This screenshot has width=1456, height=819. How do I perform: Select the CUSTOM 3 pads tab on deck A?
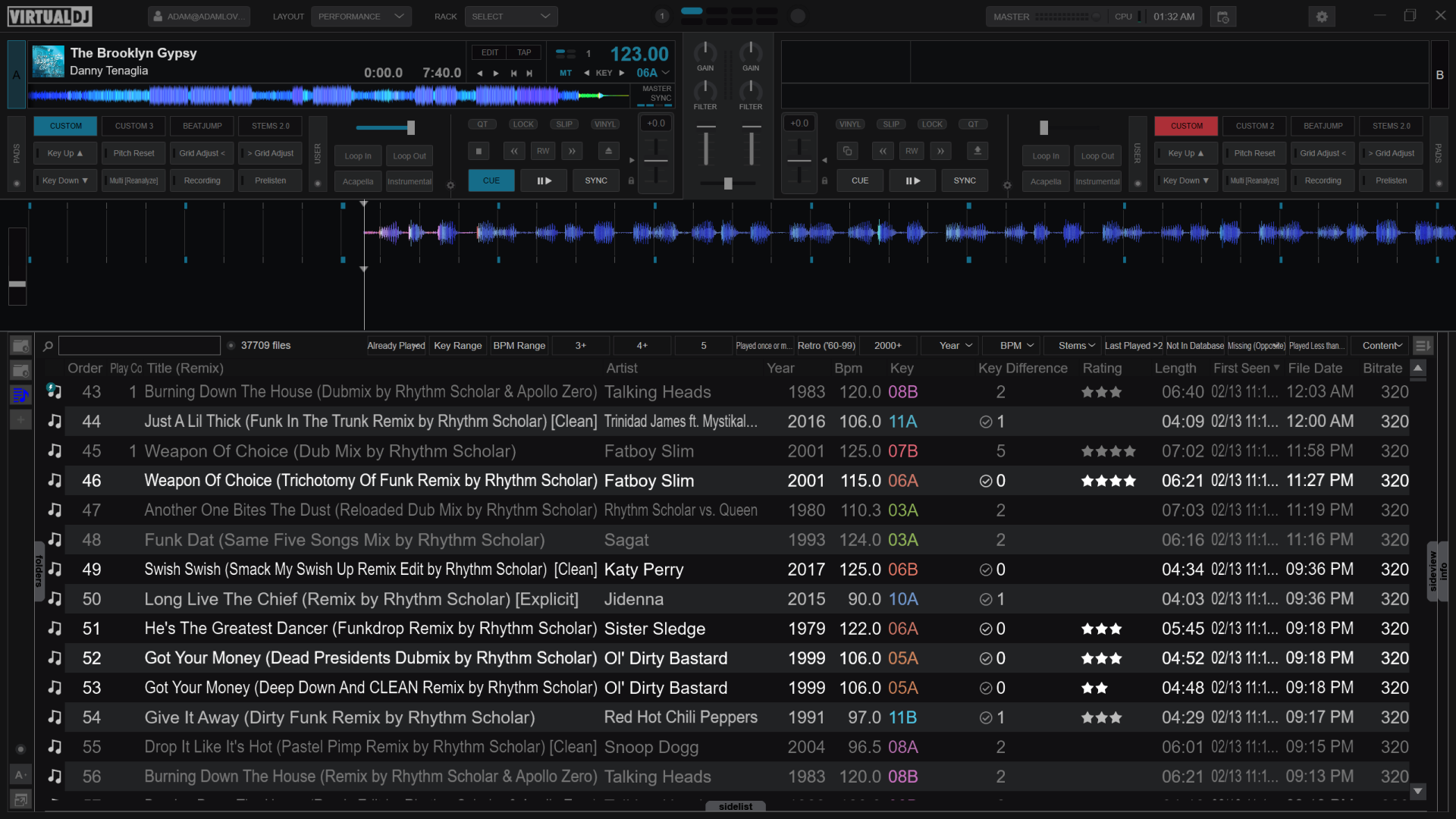pos(134,126)
